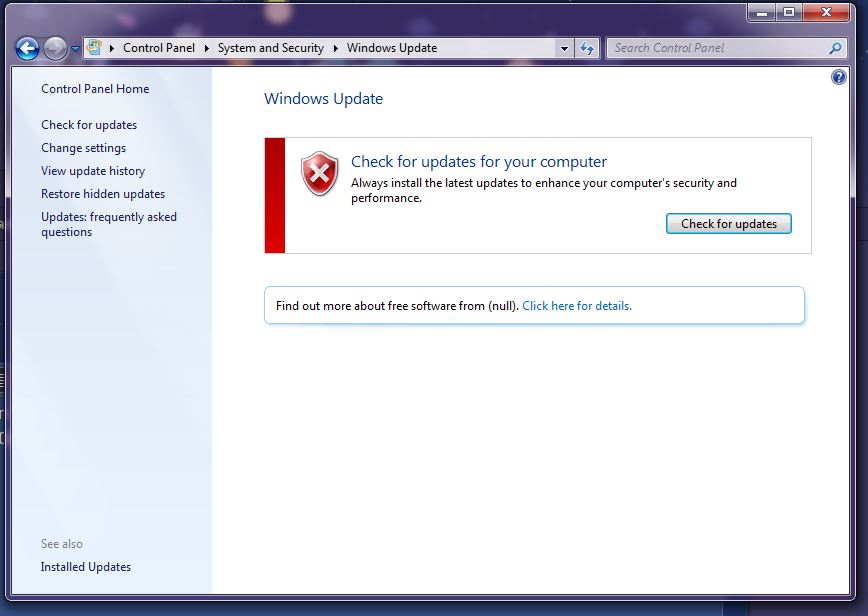Click the Windows Update page heading
The height and width of the screenshot is (616, 868).
323,99
